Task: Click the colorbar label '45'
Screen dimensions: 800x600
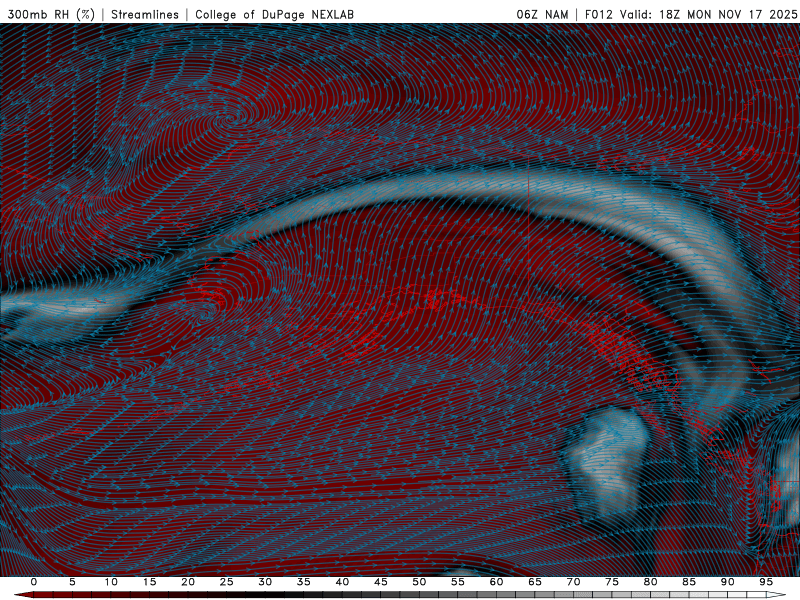Action: (381, 582)
